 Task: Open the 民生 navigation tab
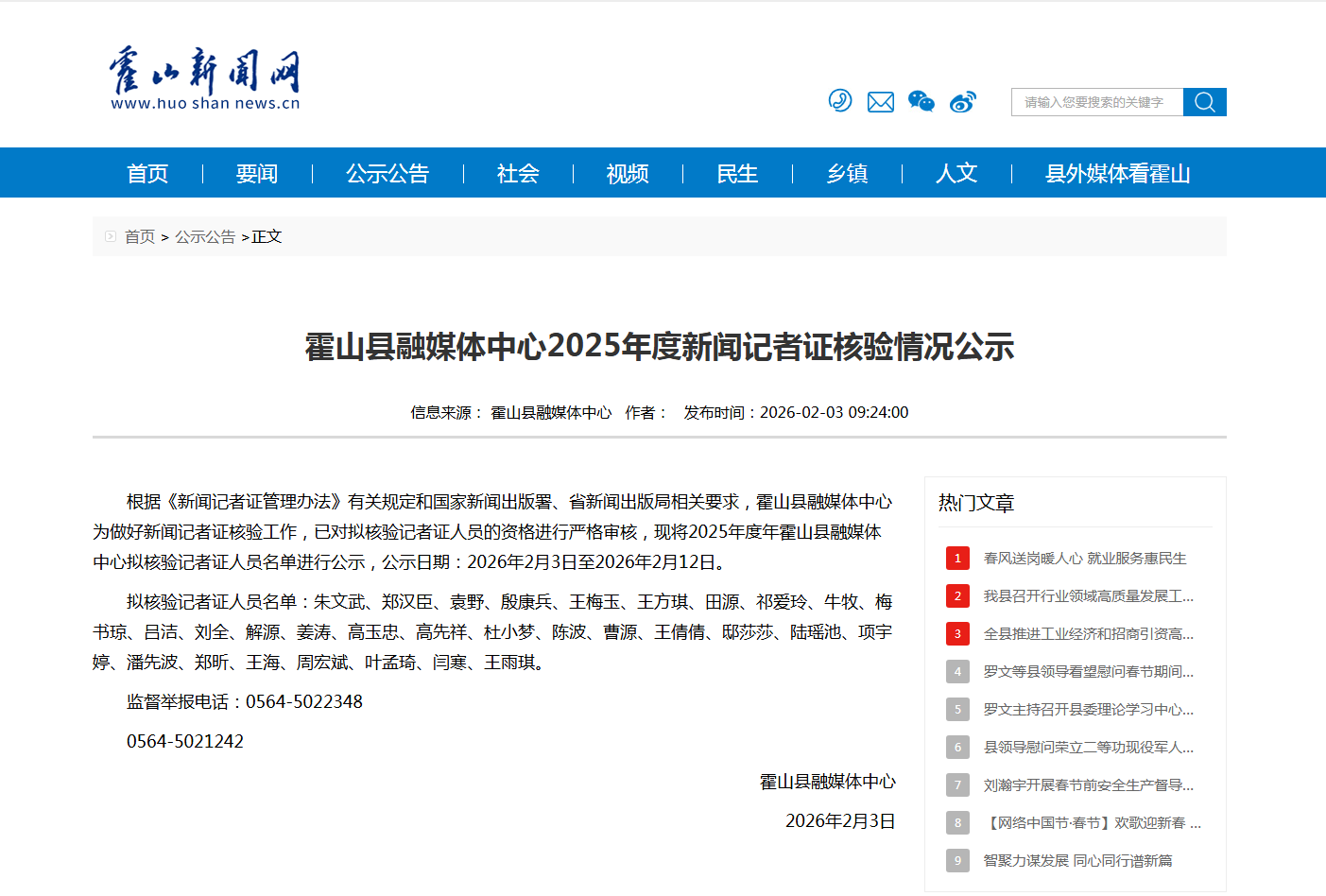coord(737,173)
